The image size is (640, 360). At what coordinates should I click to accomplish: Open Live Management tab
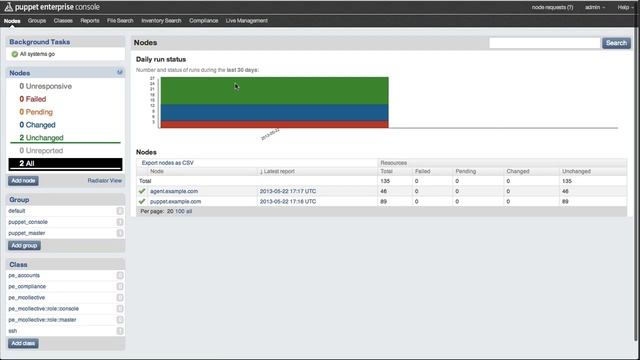pos(247,21)
